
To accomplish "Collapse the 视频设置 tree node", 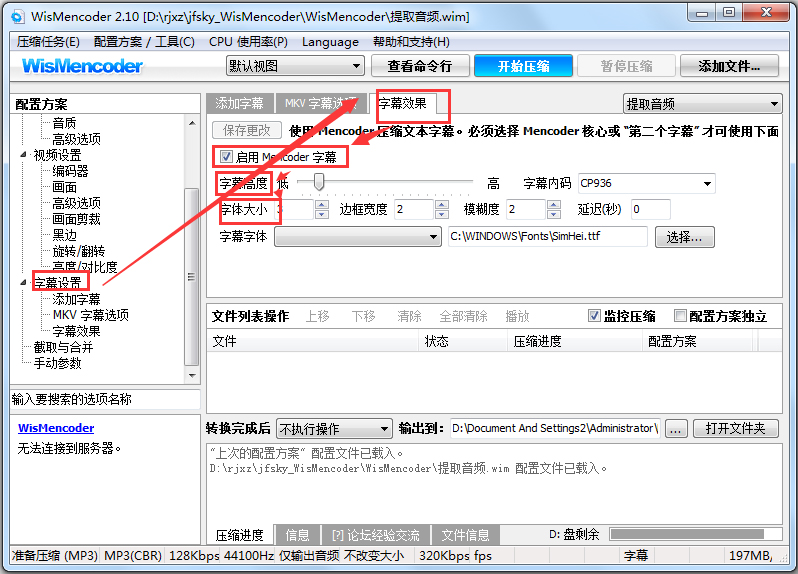I will [23, 154].
